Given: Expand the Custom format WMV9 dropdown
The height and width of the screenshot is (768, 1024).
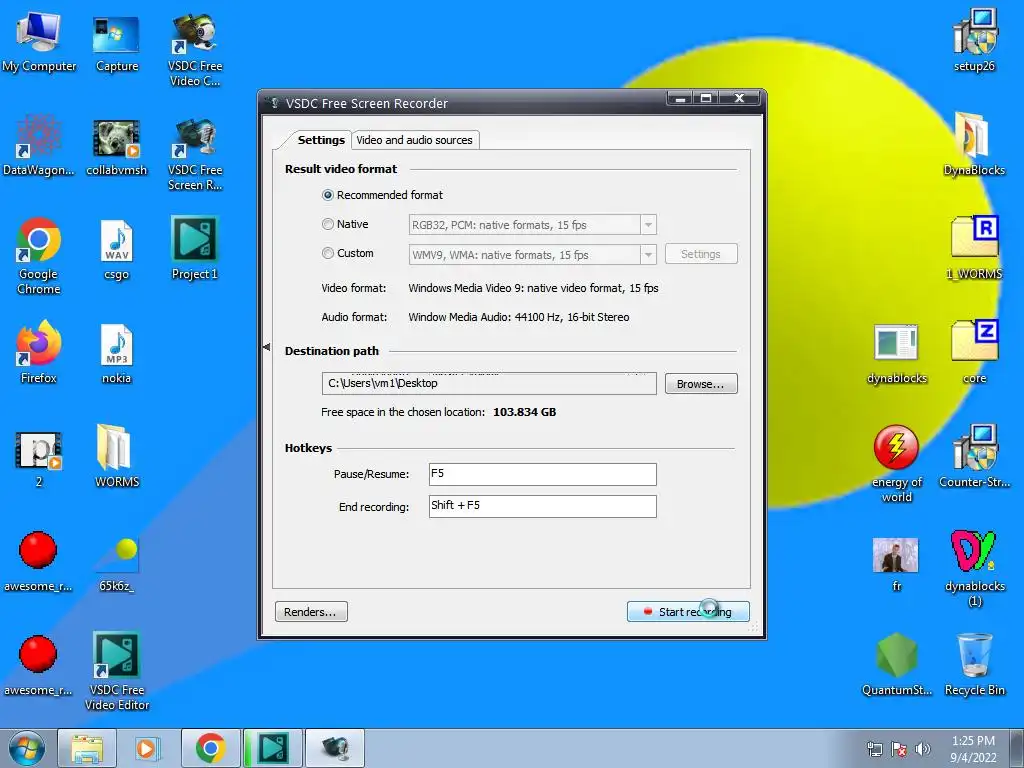Looking at the screenshot, I should 648,255.
